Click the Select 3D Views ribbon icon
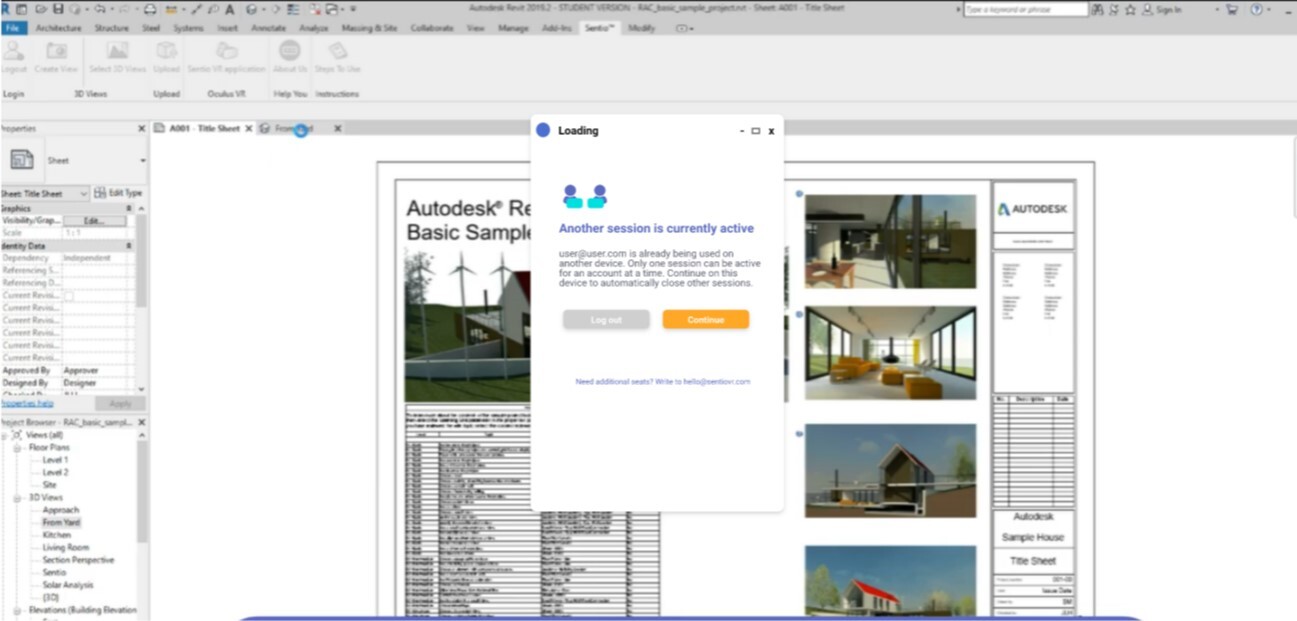Viewport: 1297px width, 621px height. pos(117,52)
